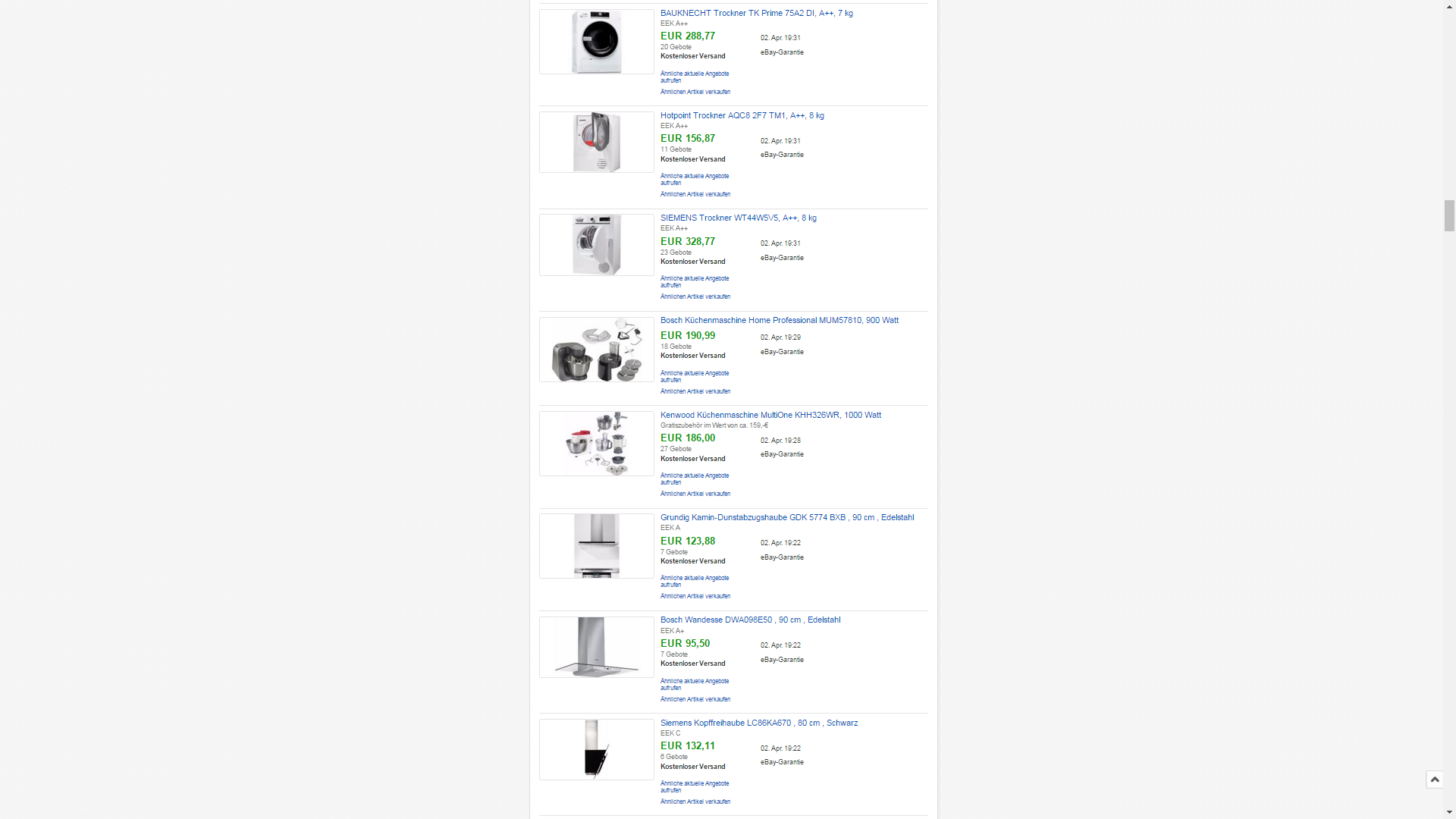Open the SIEMENS Trockner WT44W5V5 image
Screen dimensions: 1456x819
coord(597,245)
